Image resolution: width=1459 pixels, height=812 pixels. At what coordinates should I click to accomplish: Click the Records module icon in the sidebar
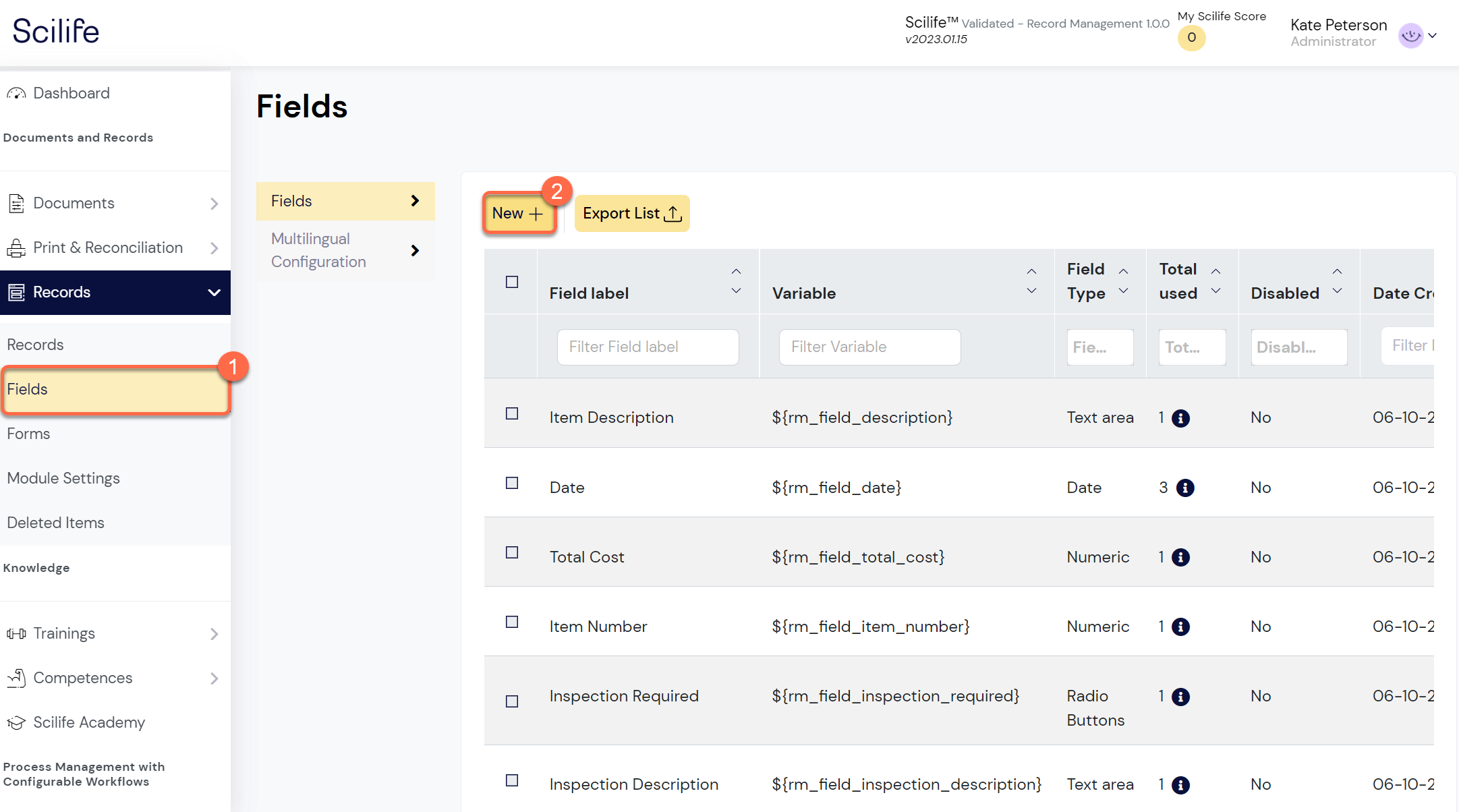[x=16, y=292]
